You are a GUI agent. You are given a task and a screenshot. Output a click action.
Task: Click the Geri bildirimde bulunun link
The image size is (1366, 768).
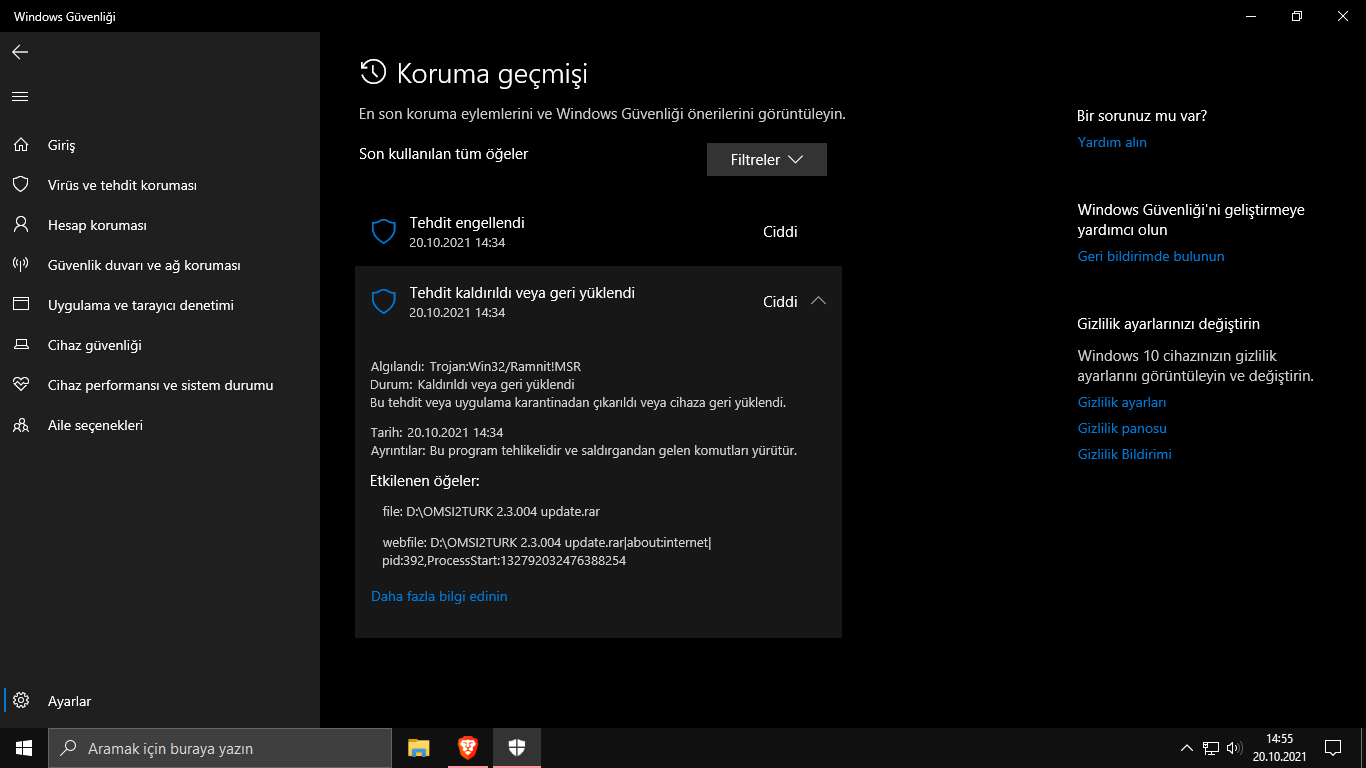pos(1151,256)
